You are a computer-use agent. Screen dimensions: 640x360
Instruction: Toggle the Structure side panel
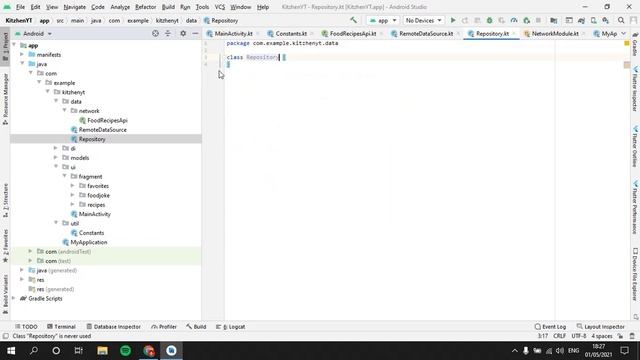coord(5,200)
